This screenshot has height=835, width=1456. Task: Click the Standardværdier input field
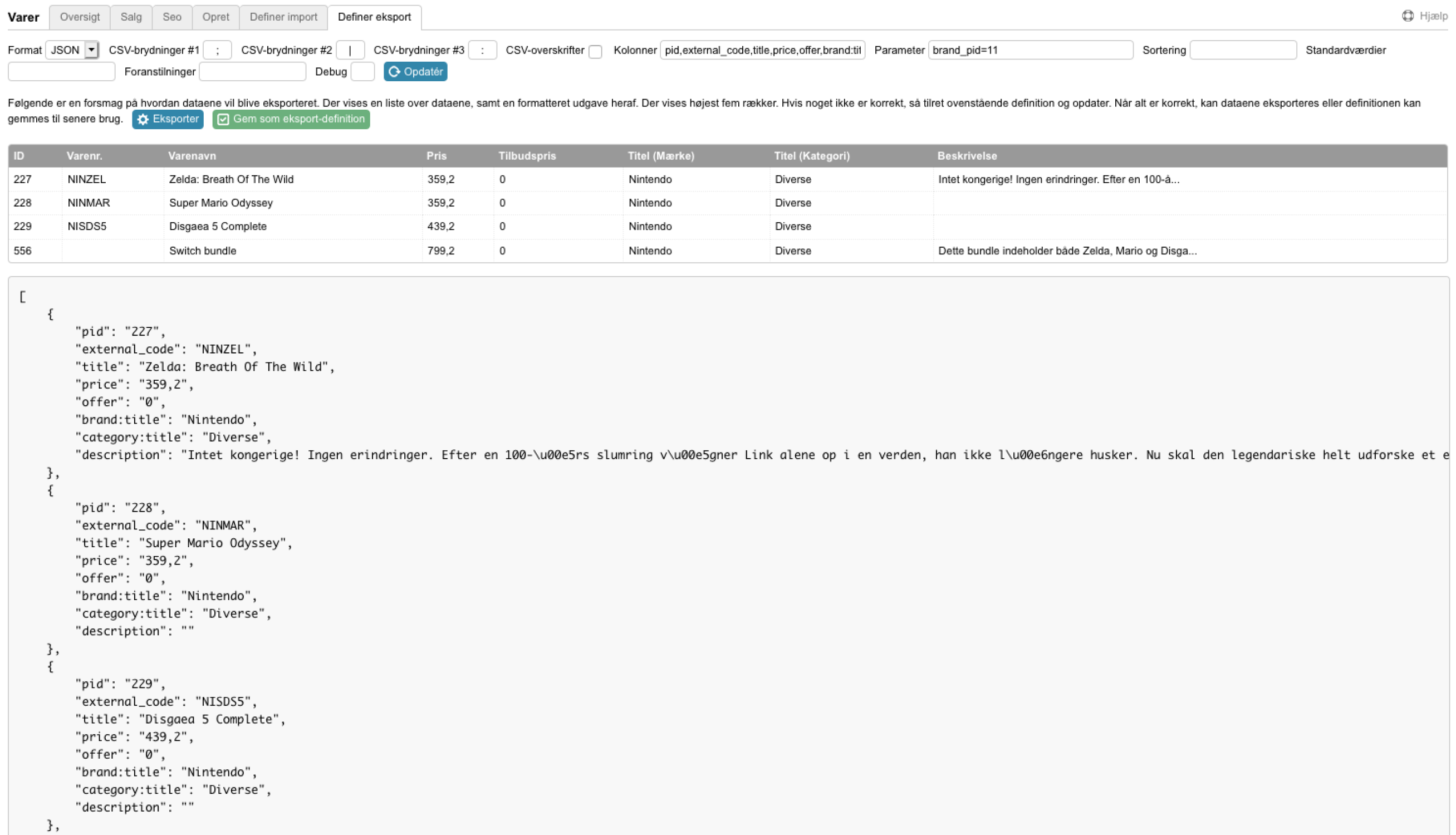(x=61, y=72)
